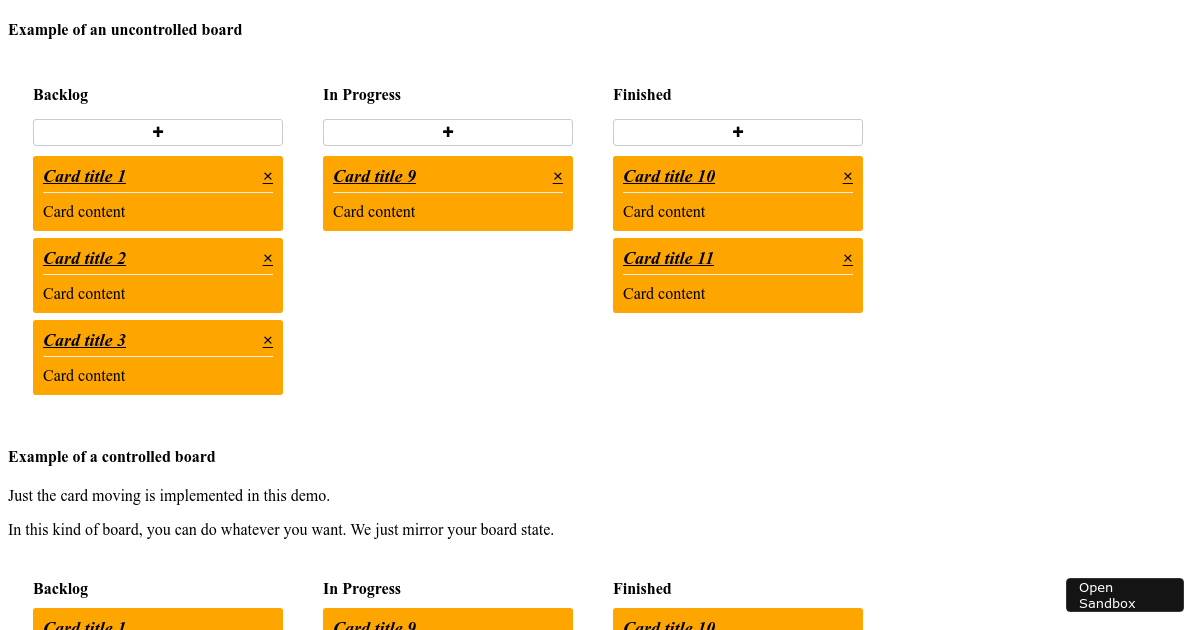Click the Card title 2 heading link
Viewport: 1200px width, 630px height.
[84, 258]
